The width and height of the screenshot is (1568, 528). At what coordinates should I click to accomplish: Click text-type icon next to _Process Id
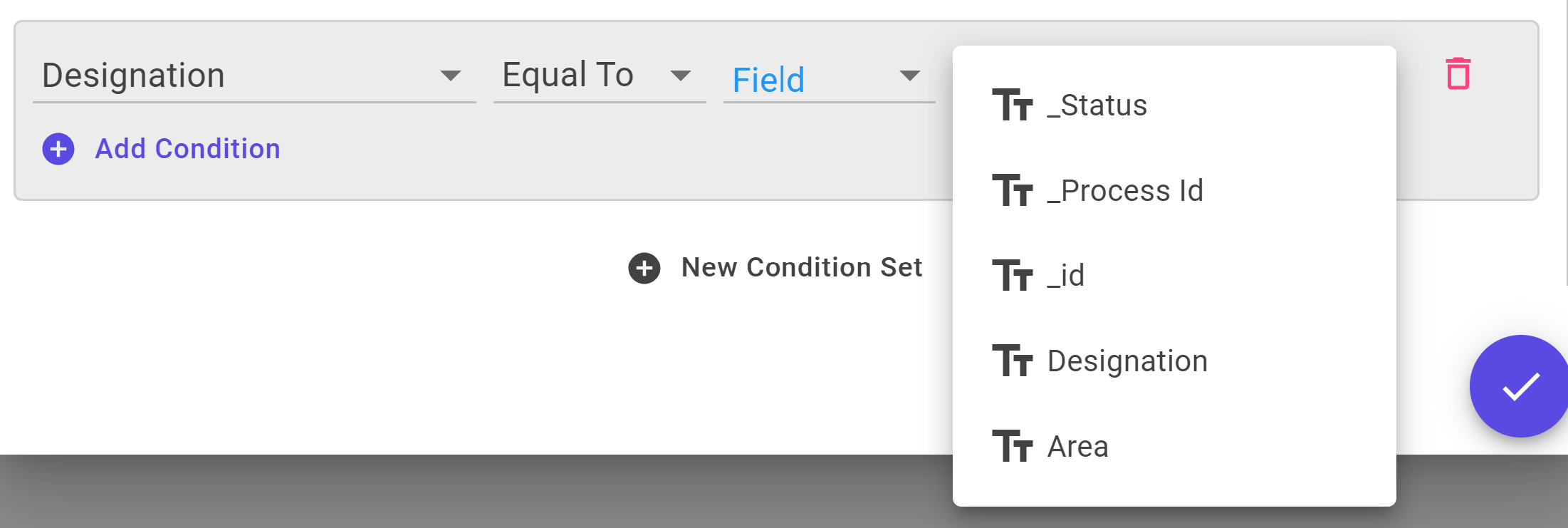(1012, 190)
